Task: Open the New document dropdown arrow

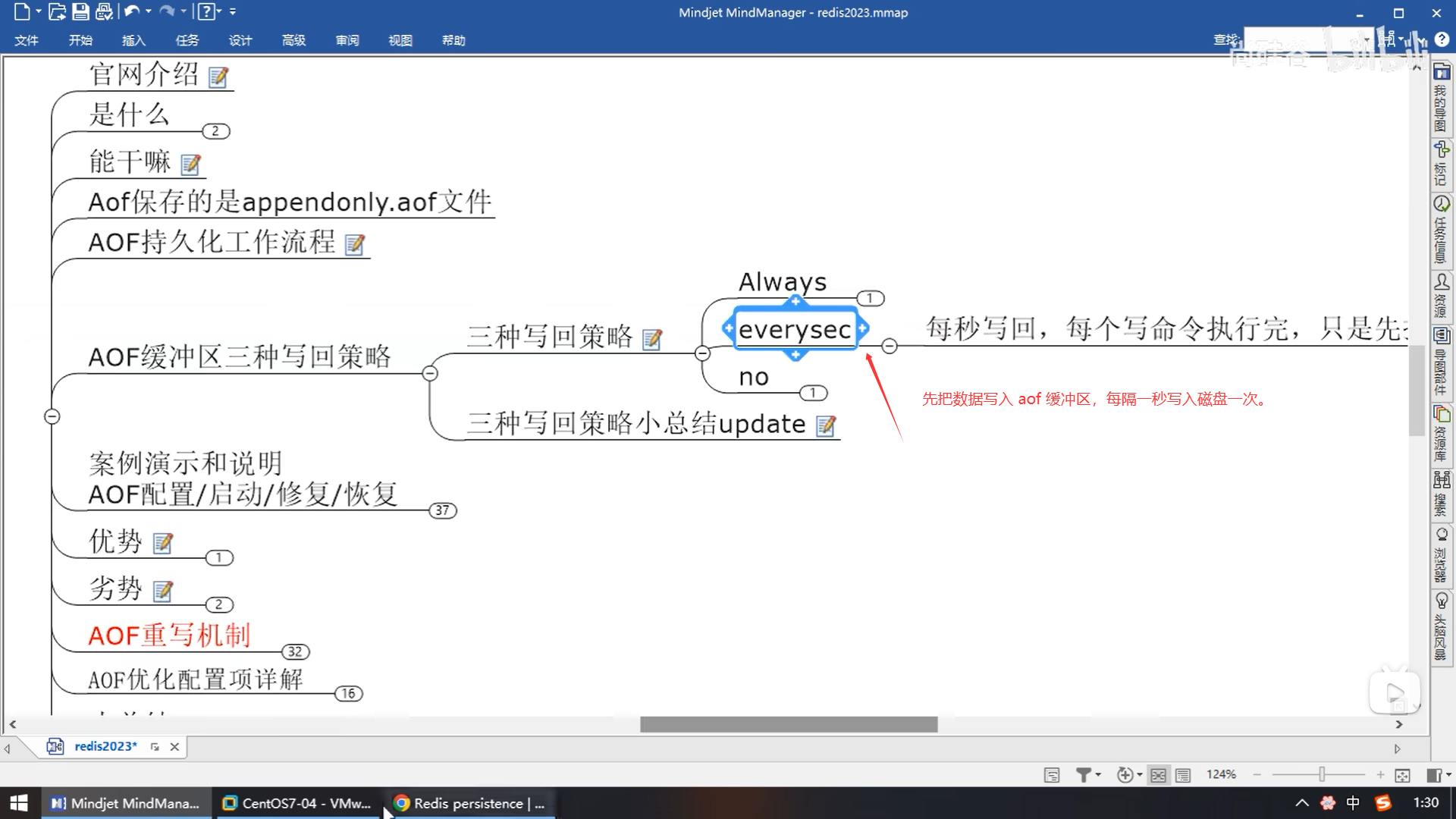Action: (x=39, y=11)
